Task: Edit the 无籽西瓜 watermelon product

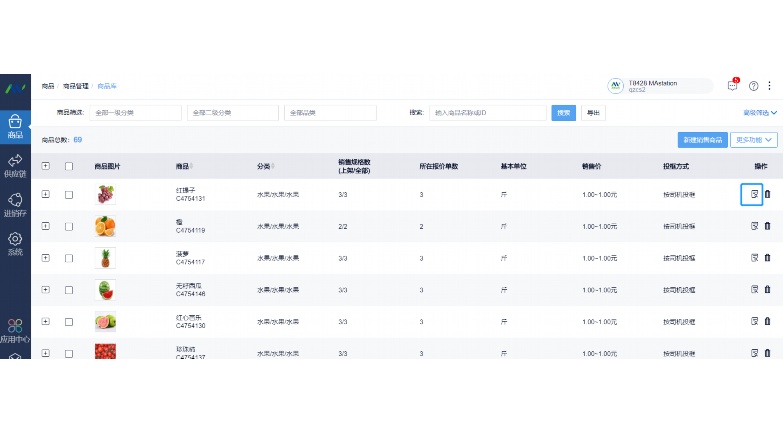Action: coord(754,289)
